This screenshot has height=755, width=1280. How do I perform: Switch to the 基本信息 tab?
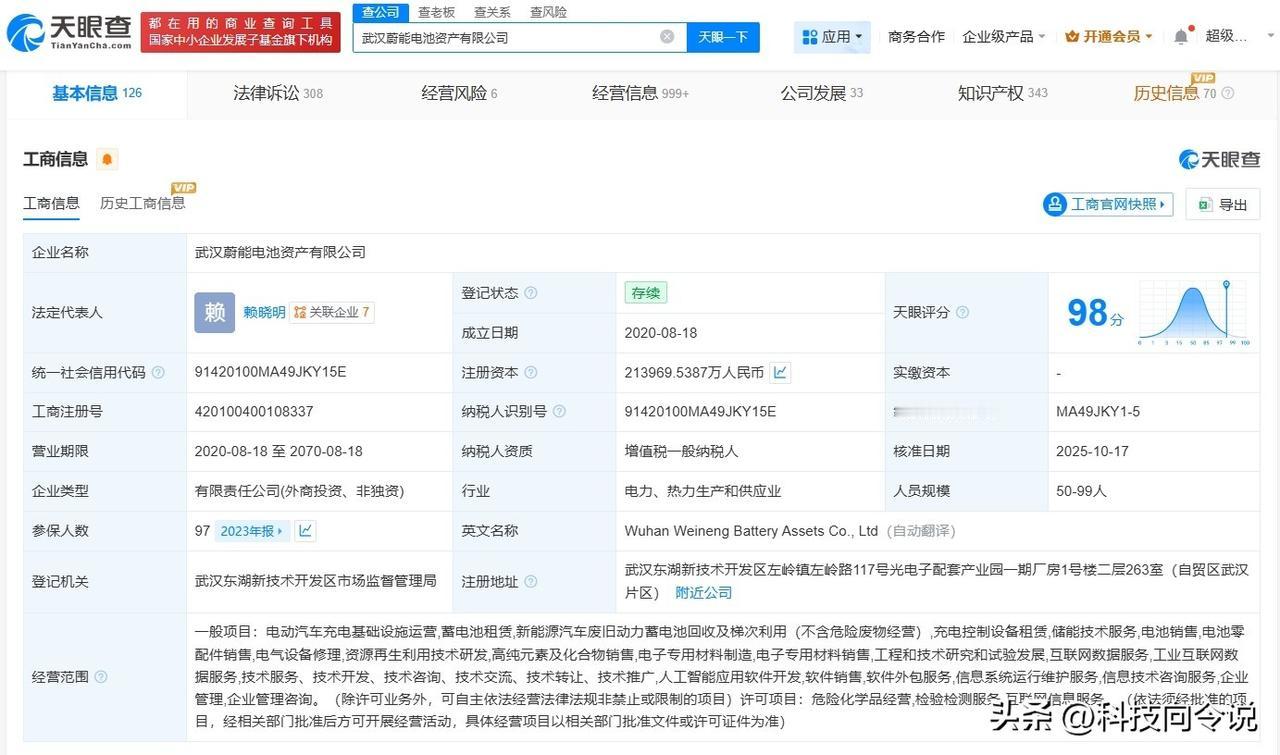(x=97, y=93)
